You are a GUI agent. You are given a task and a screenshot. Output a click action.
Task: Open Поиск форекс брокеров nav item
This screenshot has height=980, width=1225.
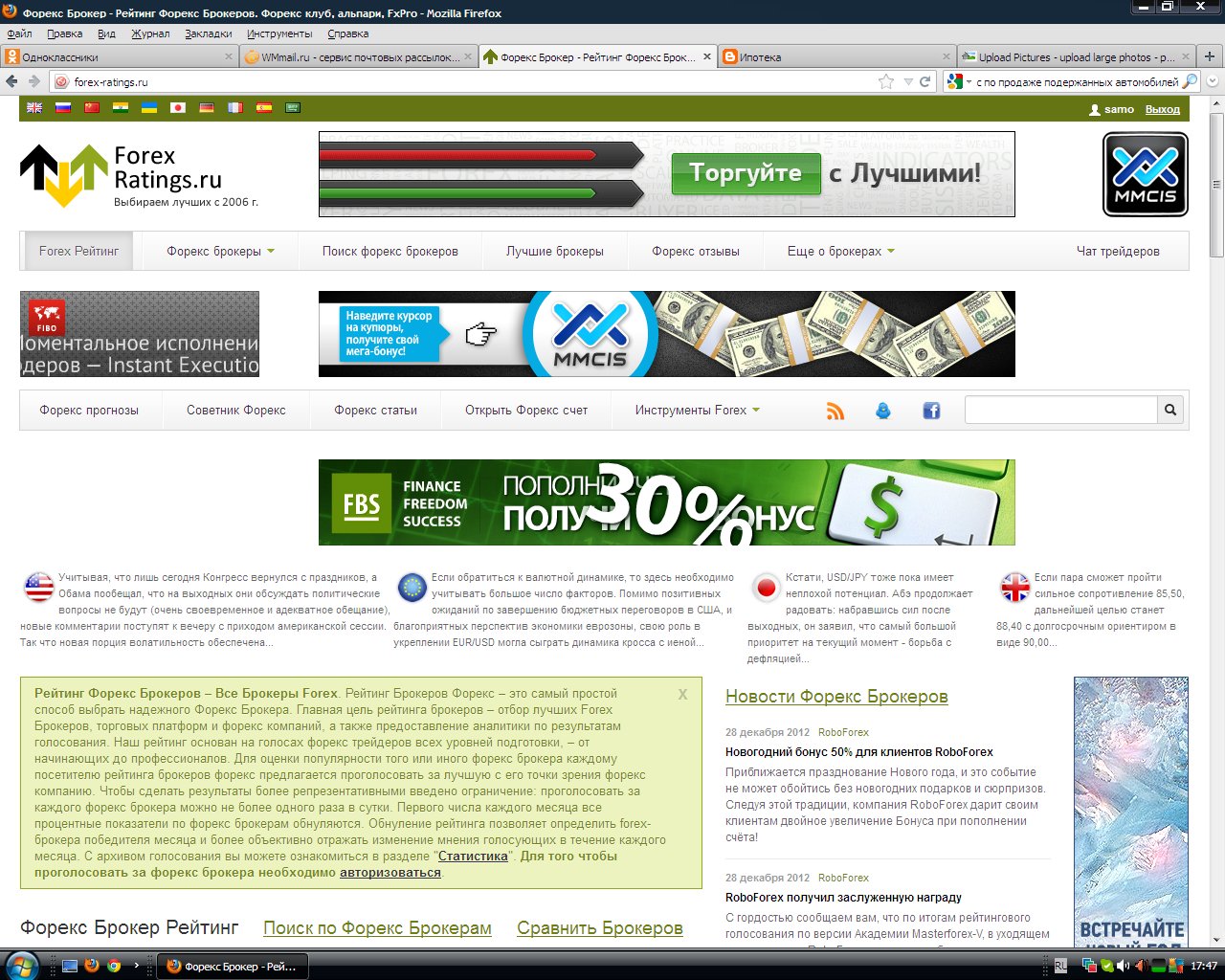390,251
